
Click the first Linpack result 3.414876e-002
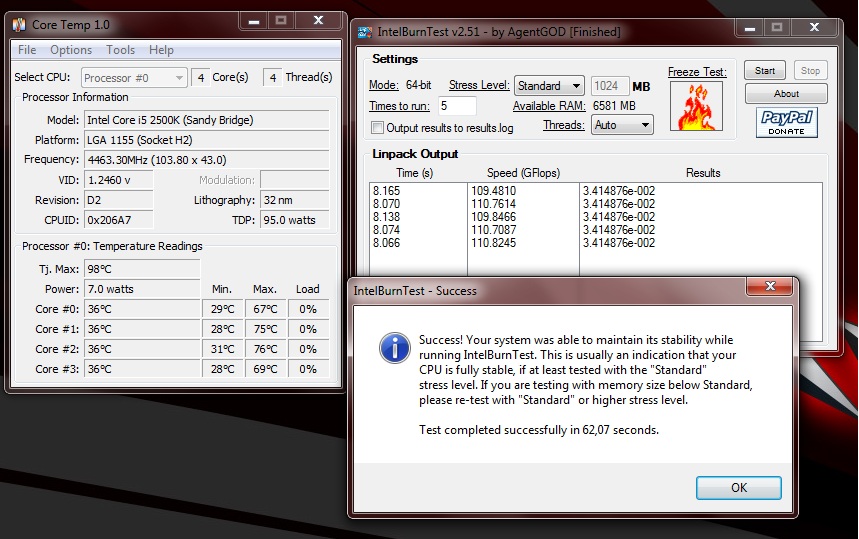tap(619, 191)
